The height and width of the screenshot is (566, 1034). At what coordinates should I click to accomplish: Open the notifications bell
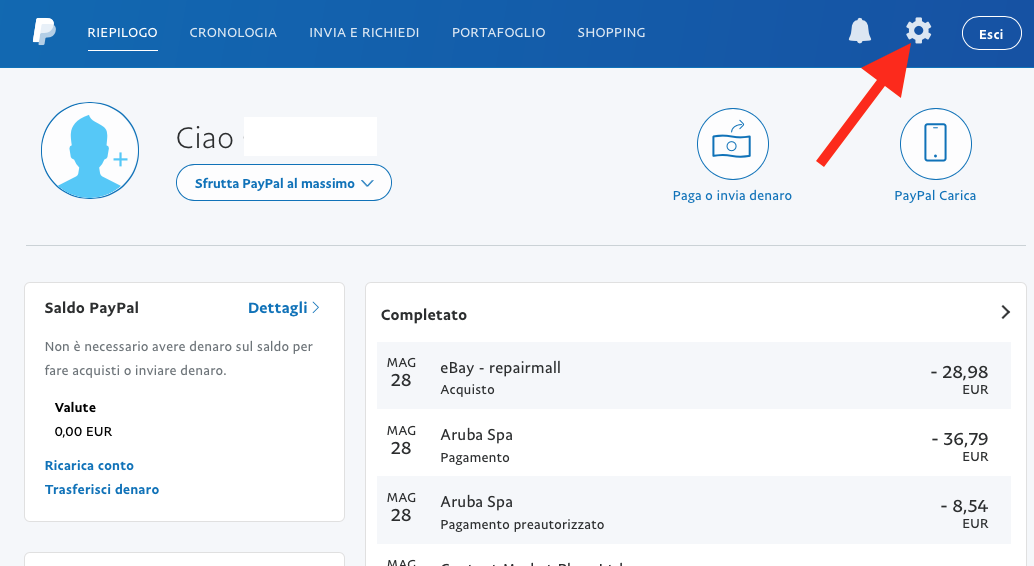[859, 31]
